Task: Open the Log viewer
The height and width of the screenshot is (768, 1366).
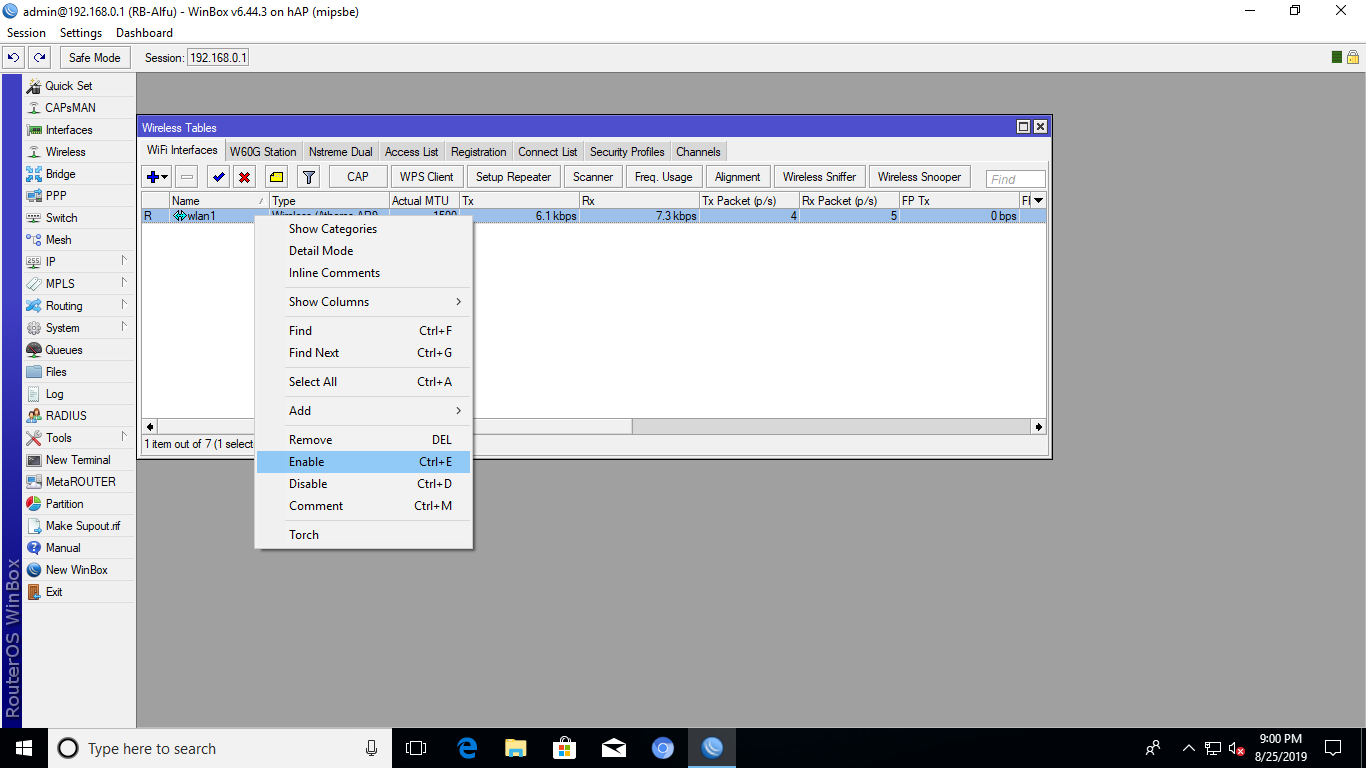Action: (x=78, y=394)
